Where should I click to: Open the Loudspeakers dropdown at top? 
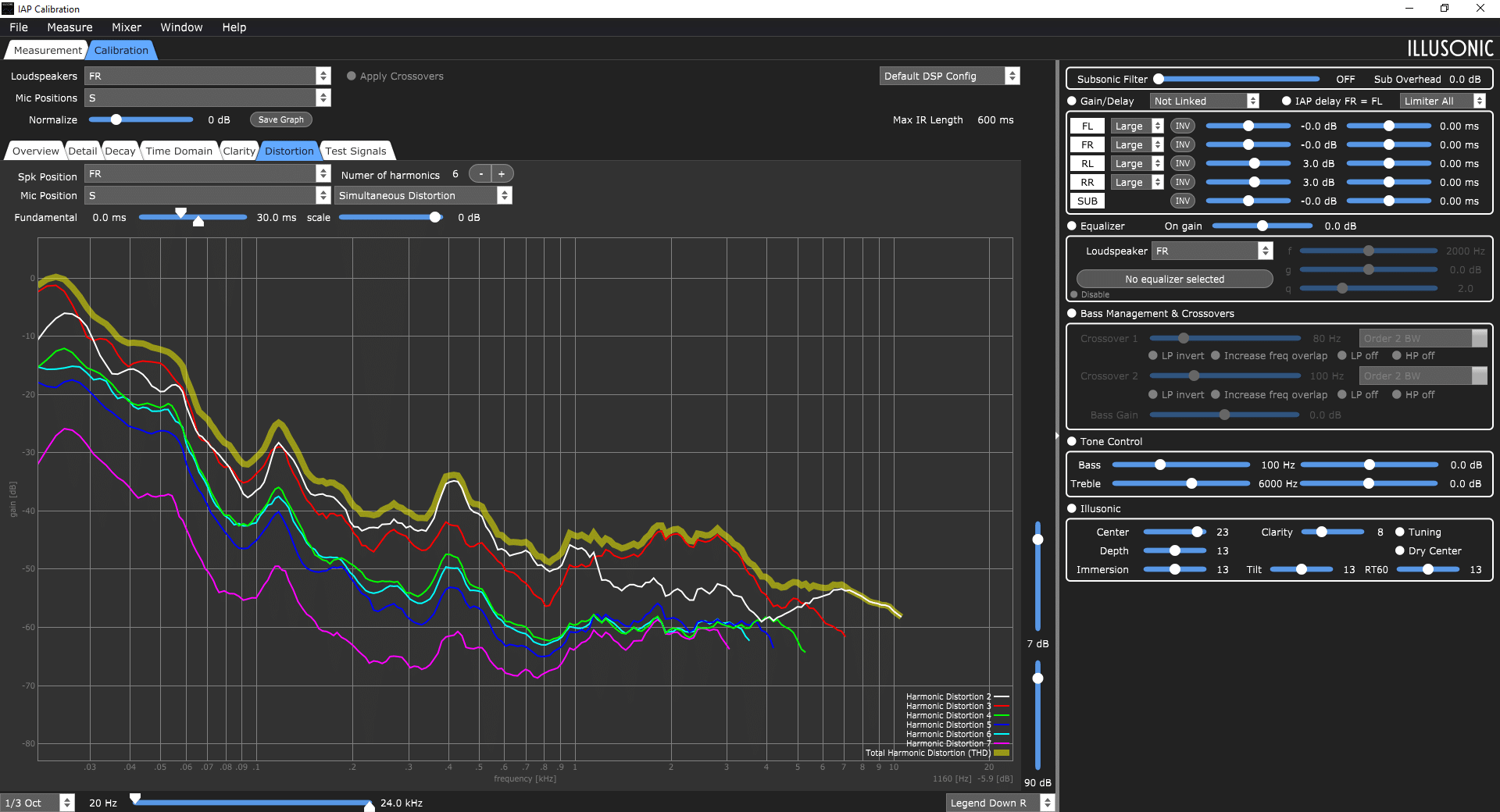[x=208, y=76]
